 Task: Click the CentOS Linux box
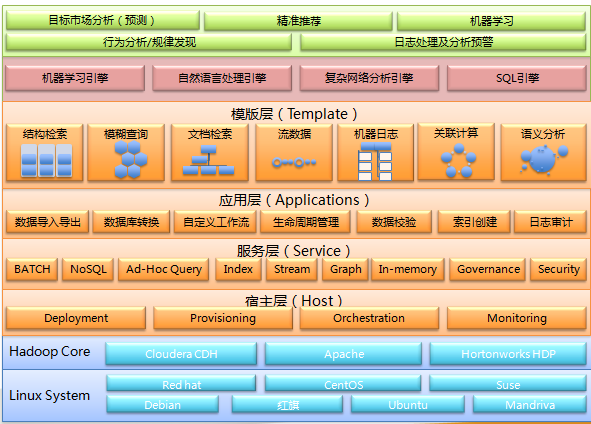point(343,384)
